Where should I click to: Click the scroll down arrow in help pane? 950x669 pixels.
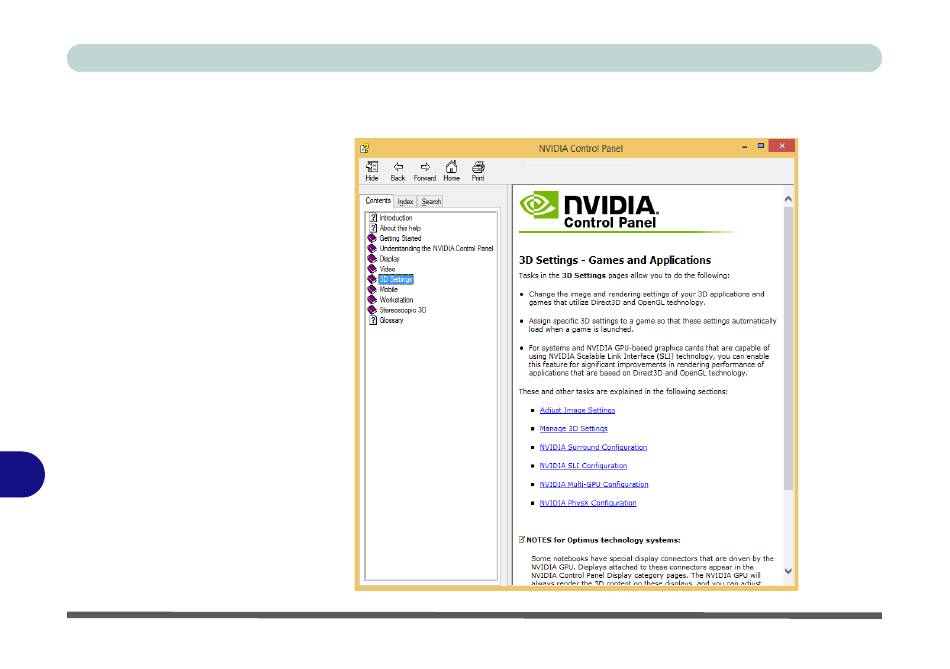tap(788, 571)
